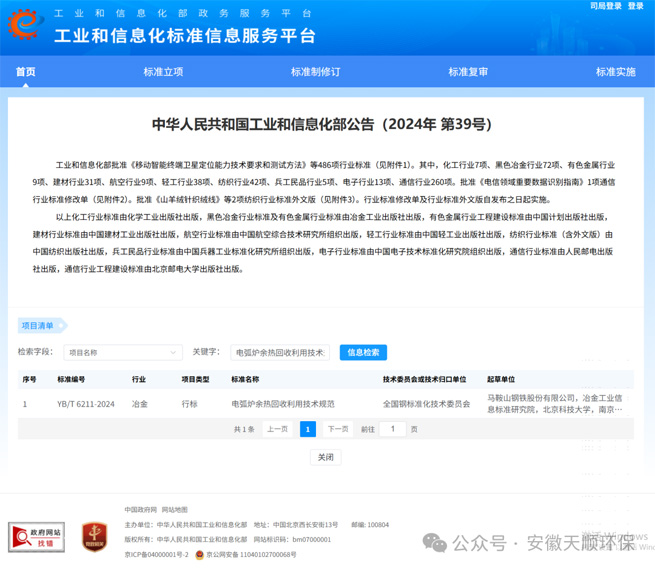Click the 京公网安备 police badge icon
655x569 pixels.
coord(200,555)
